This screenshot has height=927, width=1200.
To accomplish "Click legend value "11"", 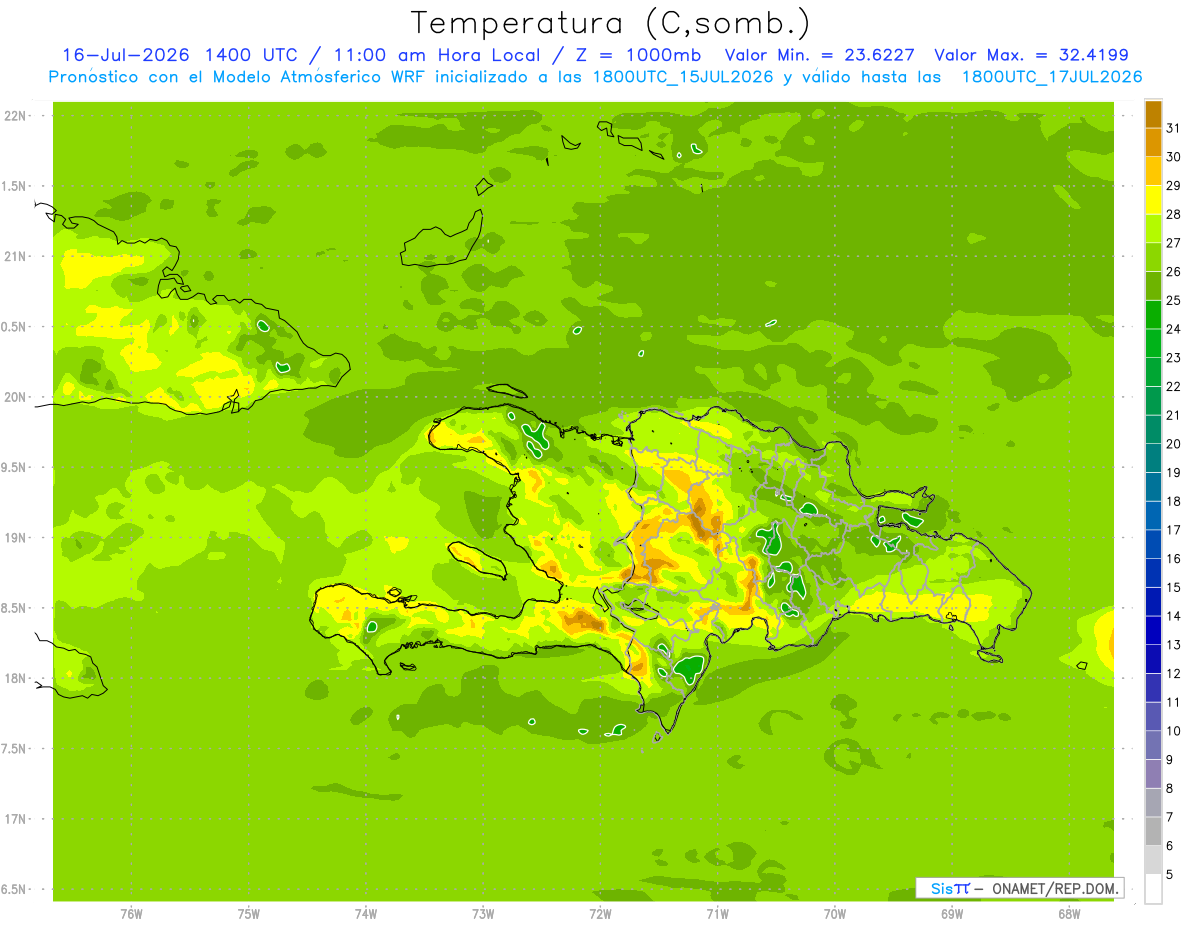I will pyautogui.click(x=1173, y=702).
